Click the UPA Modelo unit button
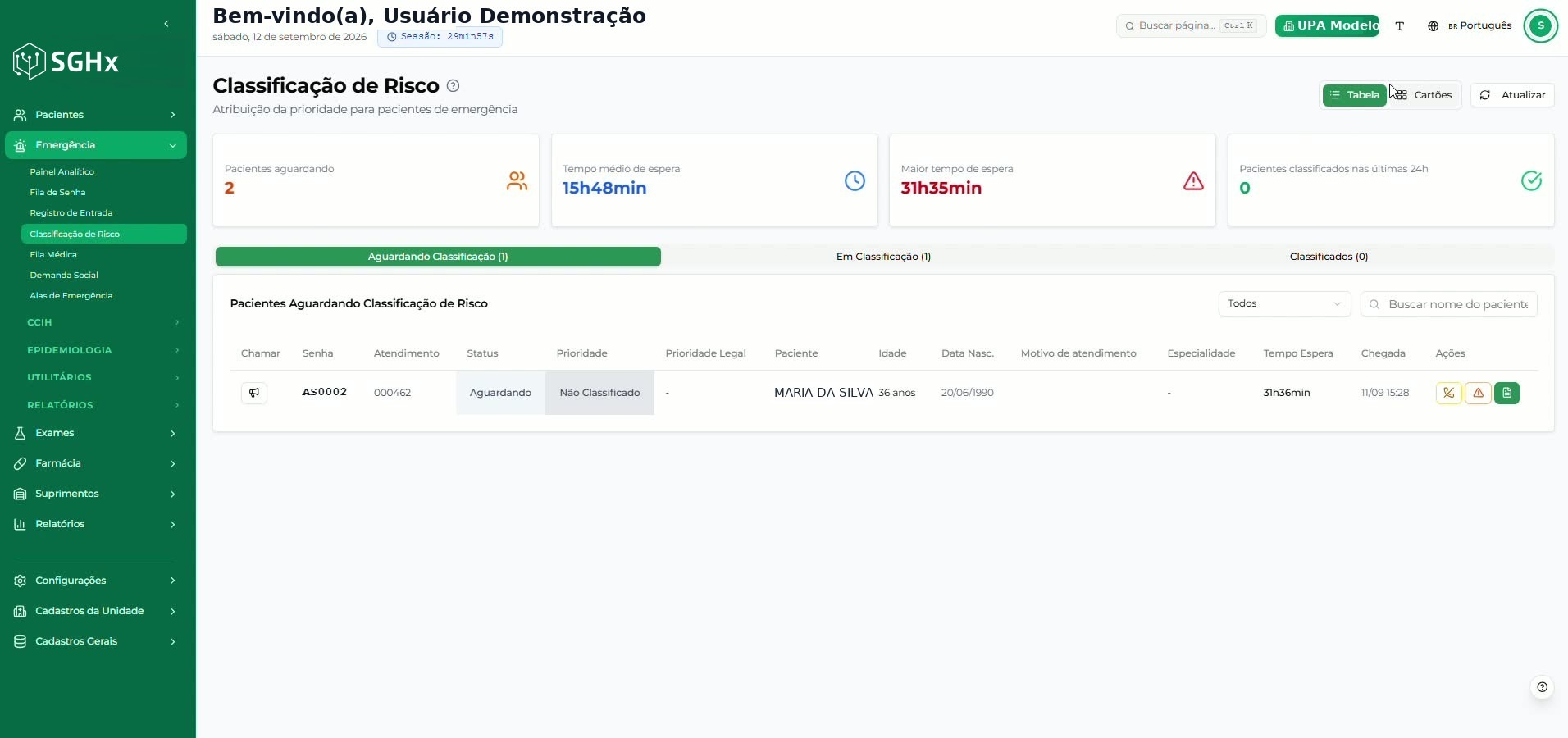This screenshot has height=738, width=1568. [x=1327, y=26]
